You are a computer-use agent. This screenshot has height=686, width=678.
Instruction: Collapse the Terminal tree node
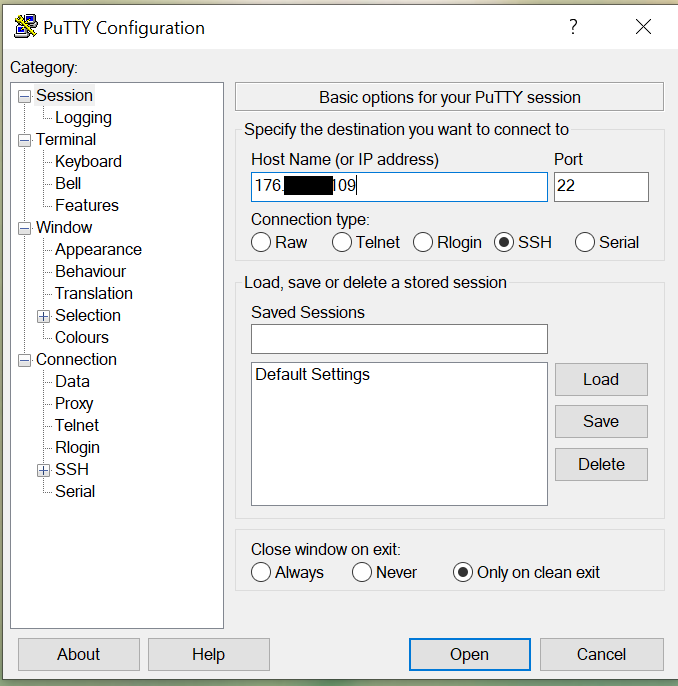pos(24,140)
